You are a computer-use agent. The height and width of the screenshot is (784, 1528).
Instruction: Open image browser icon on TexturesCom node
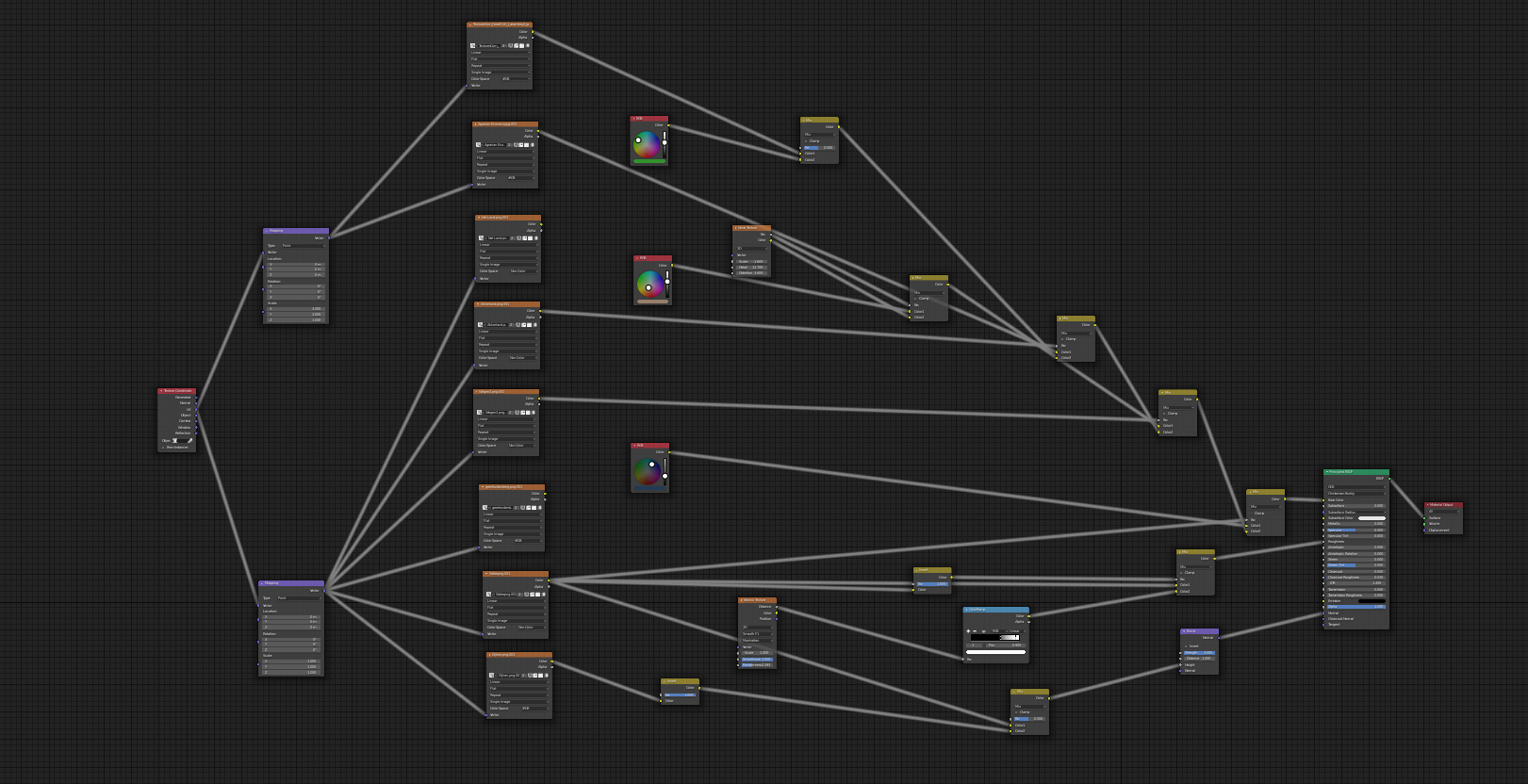(x=472, y=45)
